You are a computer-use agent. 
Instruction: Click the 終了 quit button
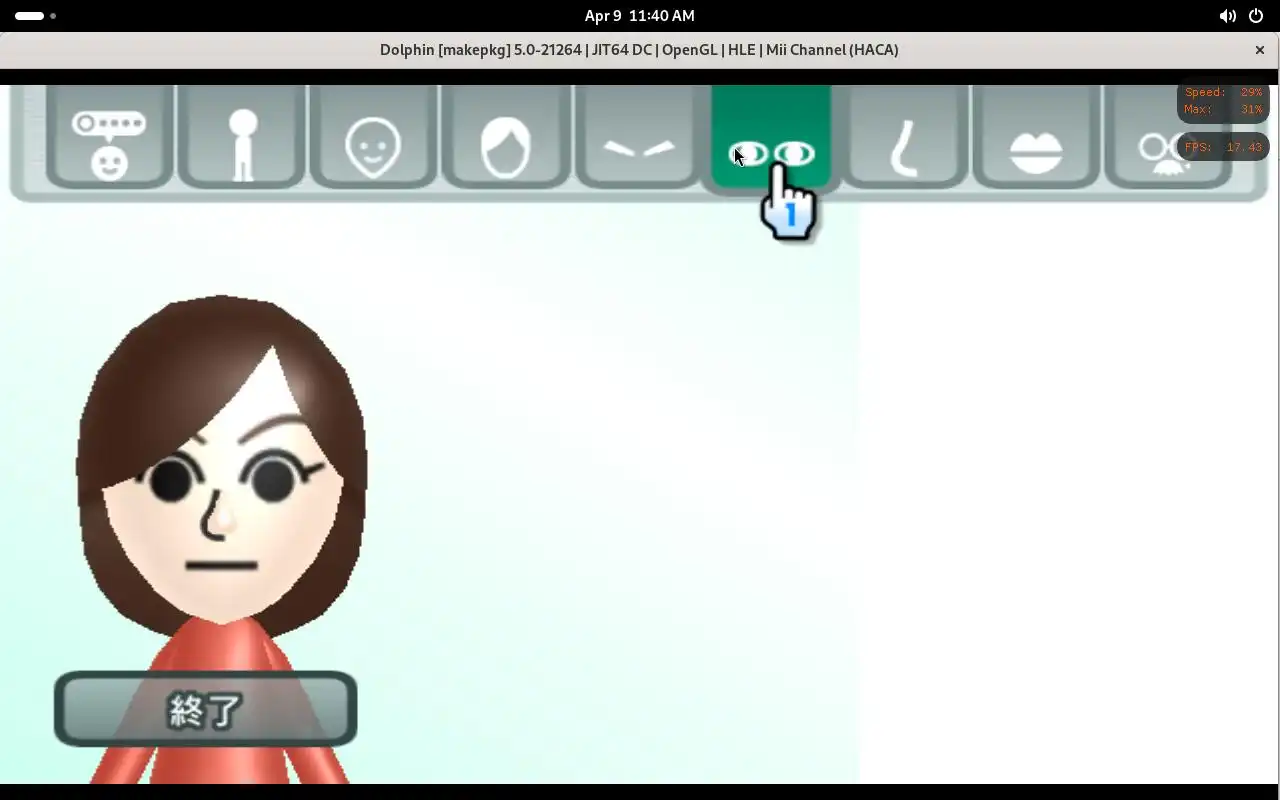tap(205, 709)
